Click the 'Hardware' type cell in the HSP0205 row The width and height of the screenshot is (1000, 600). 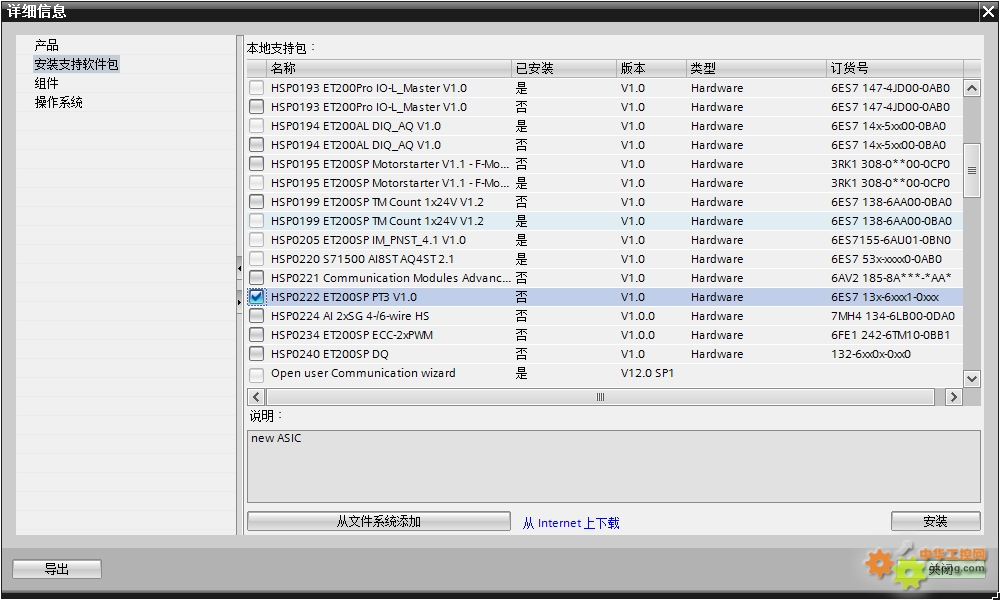(x=717, y=240)
